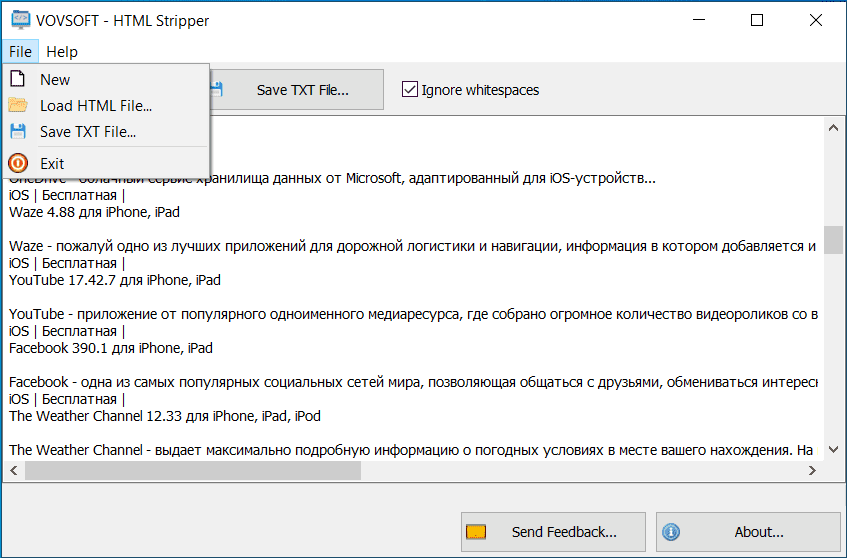Click the vertical scrollbar down arrow

[833, 449]
